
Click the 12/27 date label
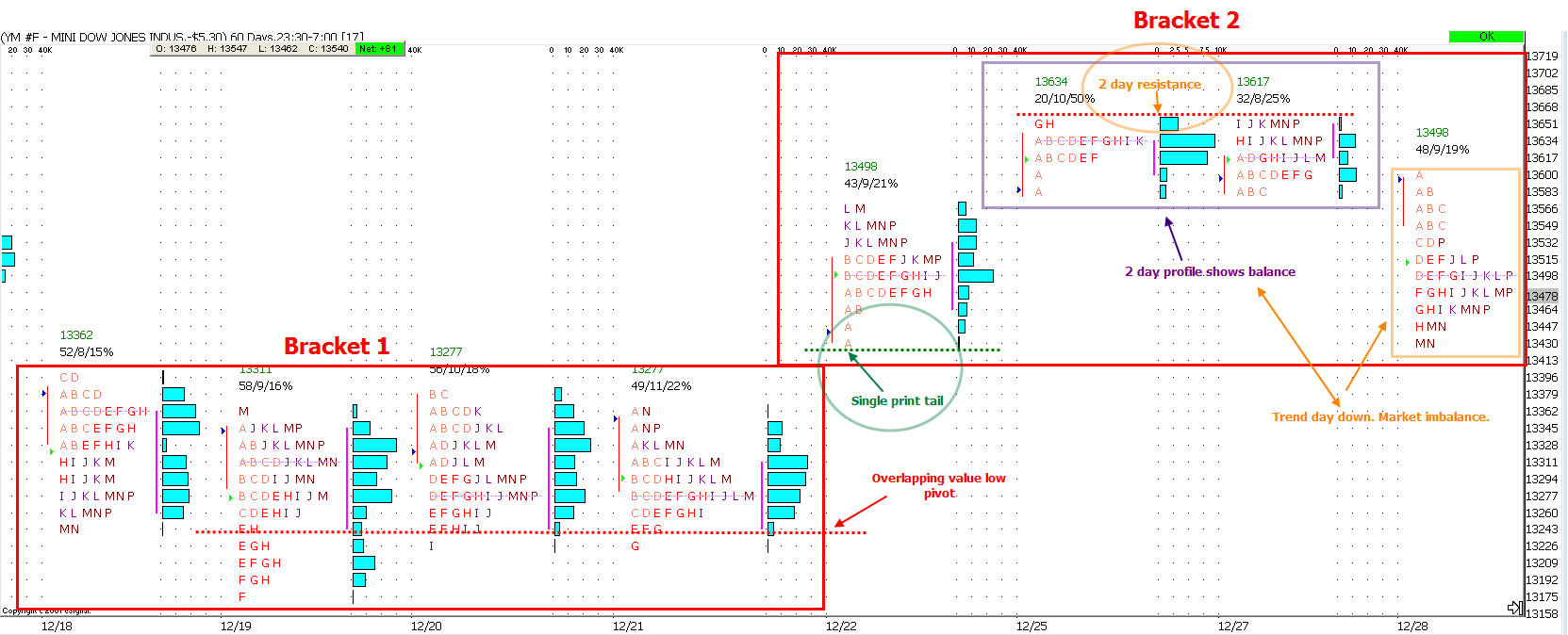click(x=1233, y=626)
